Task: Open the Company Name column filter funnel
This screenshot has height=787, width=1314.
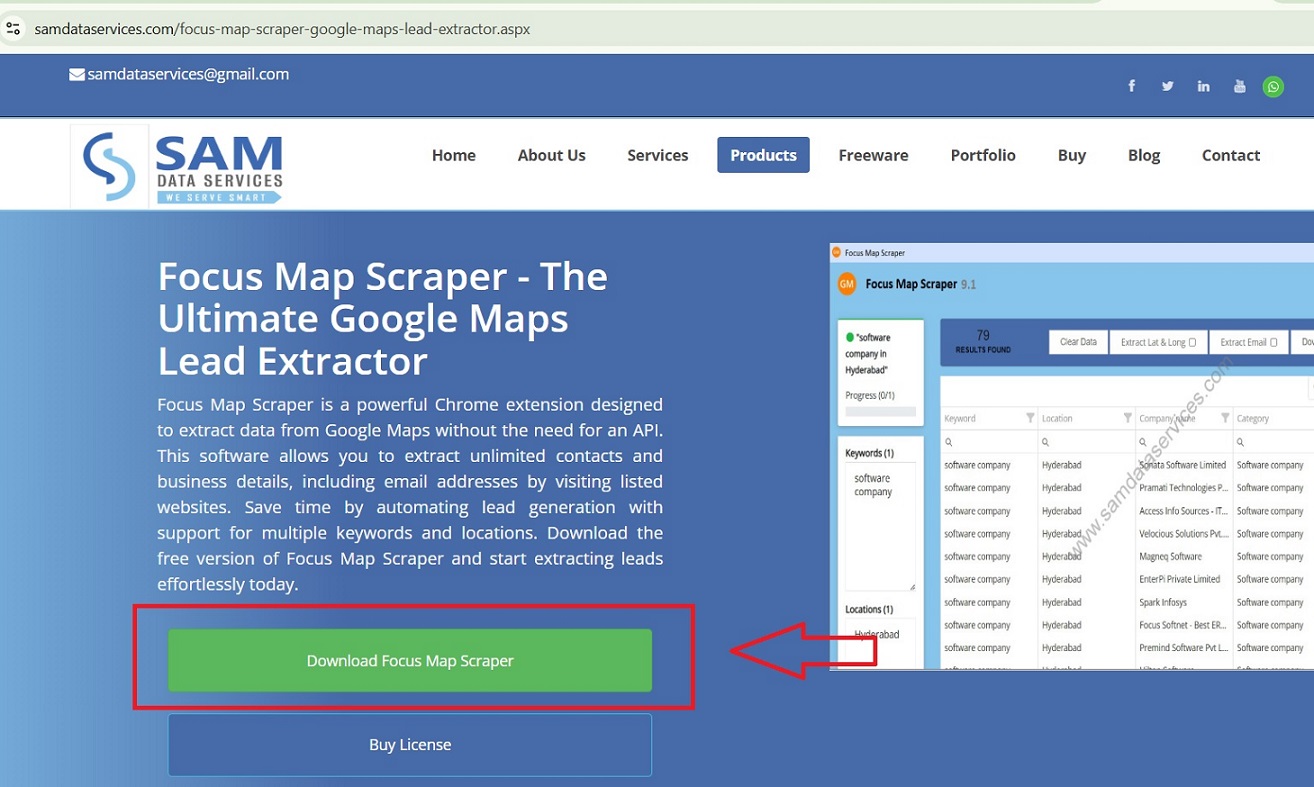Action: (1226, 418)
